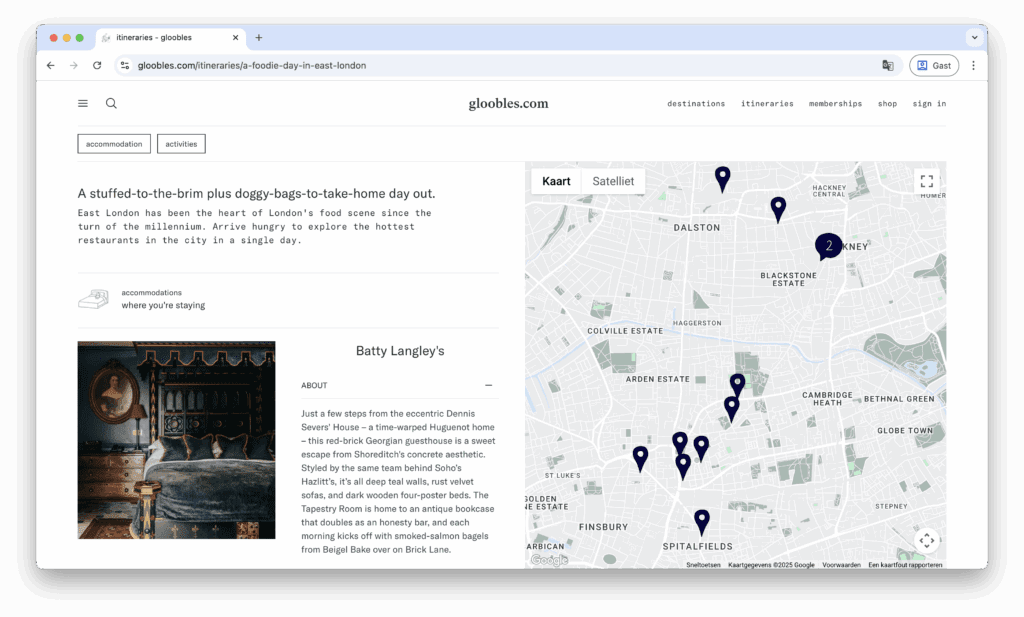
Task: Click the search magnifier icon
Action: click(111, 103)
